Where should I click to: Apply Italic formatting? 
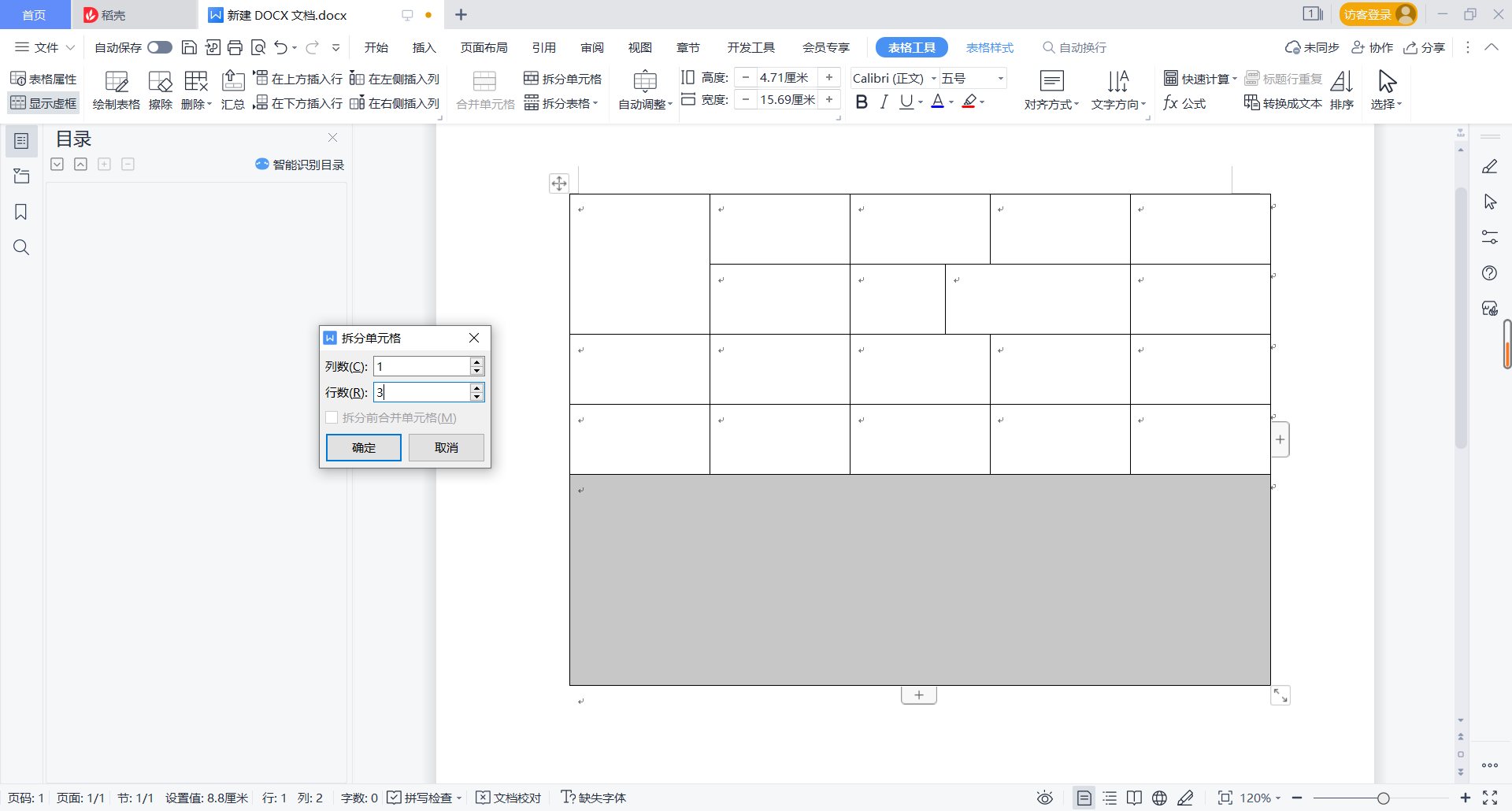point(884,102)
